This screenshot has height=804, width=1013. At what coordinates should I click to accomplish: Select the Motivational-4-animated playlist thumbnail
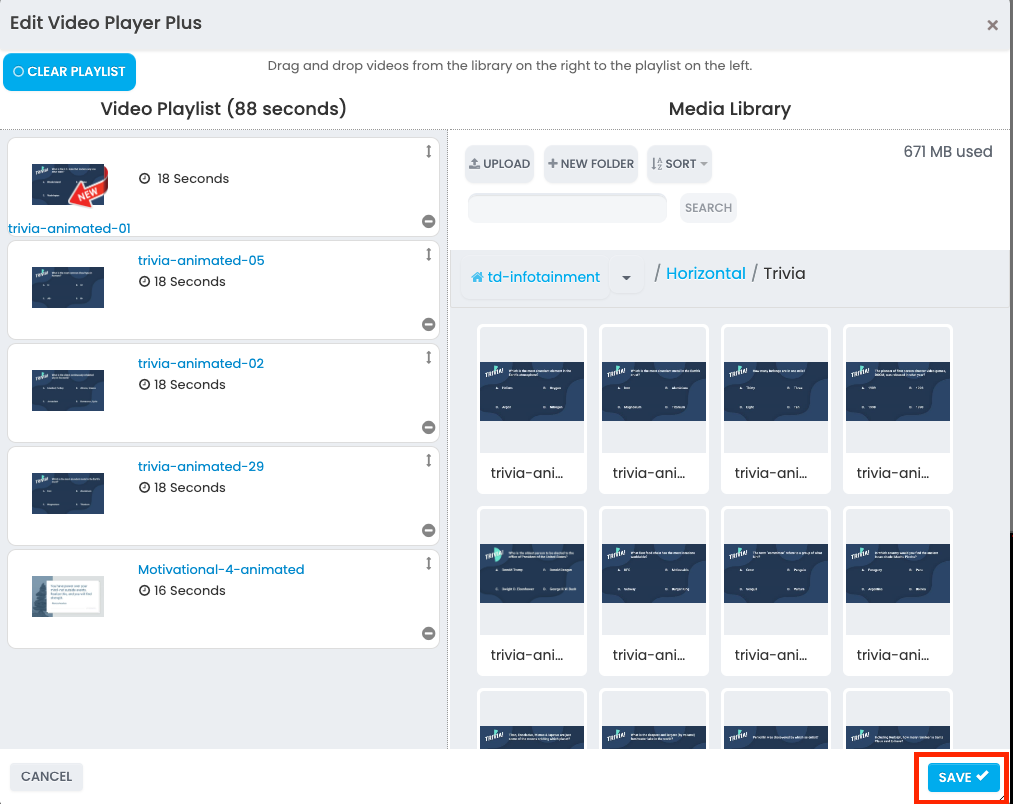click(x=68, y=597)
